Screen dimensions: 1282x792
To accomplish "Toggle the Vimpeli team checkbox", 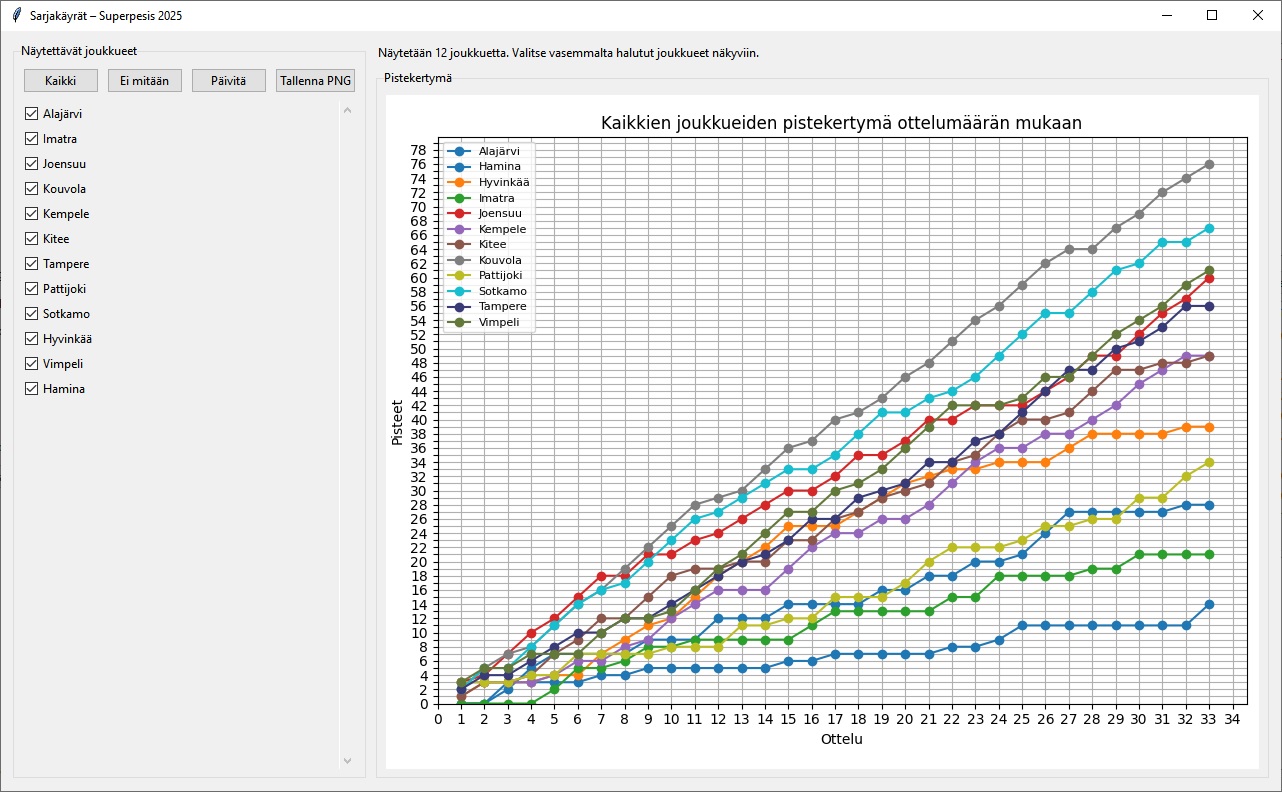I will point(31,364).
